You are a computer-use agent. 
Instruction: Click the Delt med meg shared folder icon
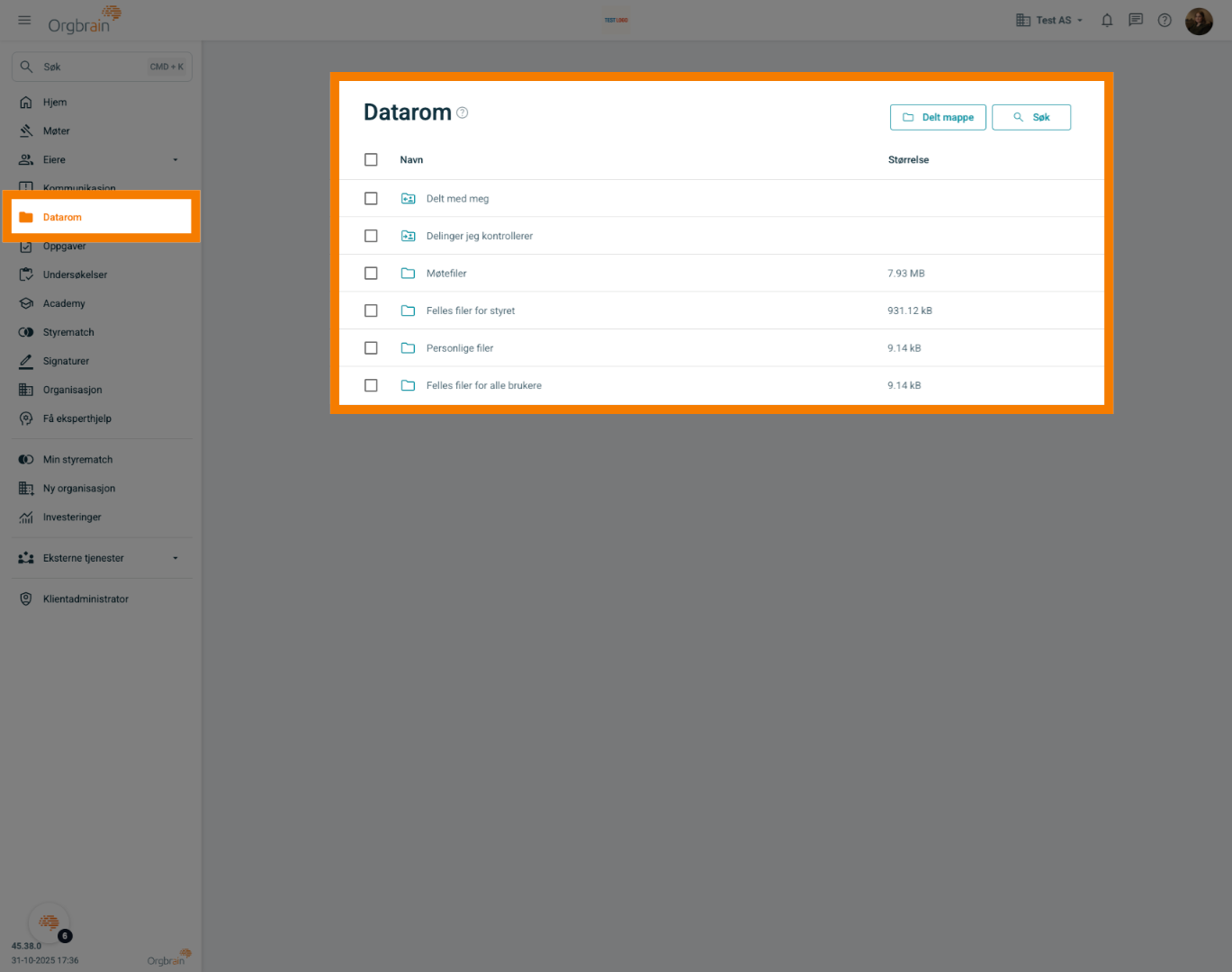point(408,199)
